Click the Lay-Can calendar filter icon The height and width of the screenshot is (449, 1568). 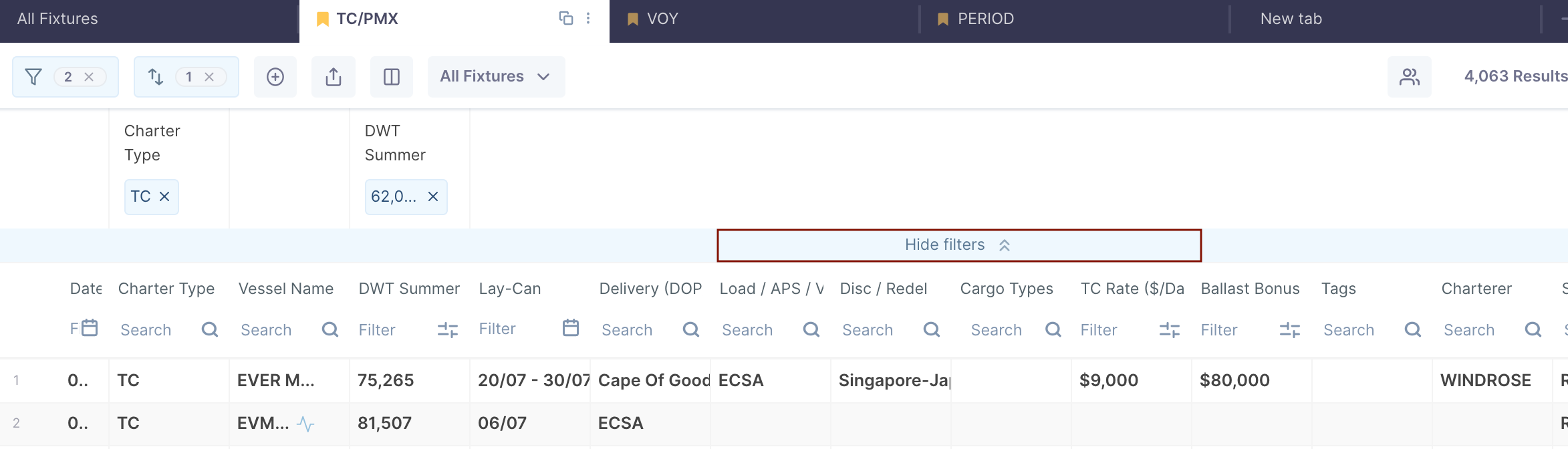[571, 328]
